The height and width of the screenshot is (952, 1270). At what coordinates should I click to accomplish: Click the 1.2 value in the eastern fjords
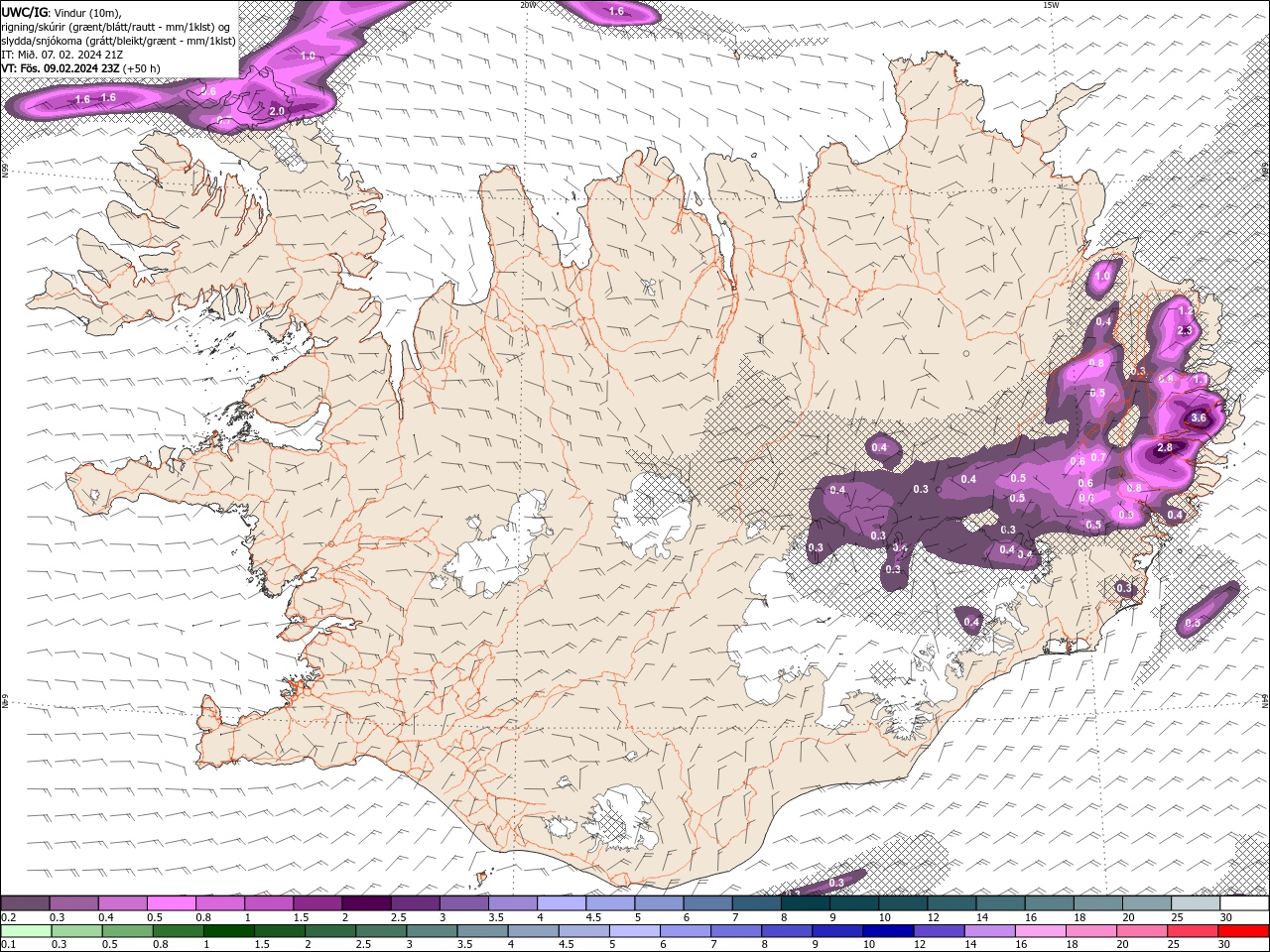tap(1186, 311)
